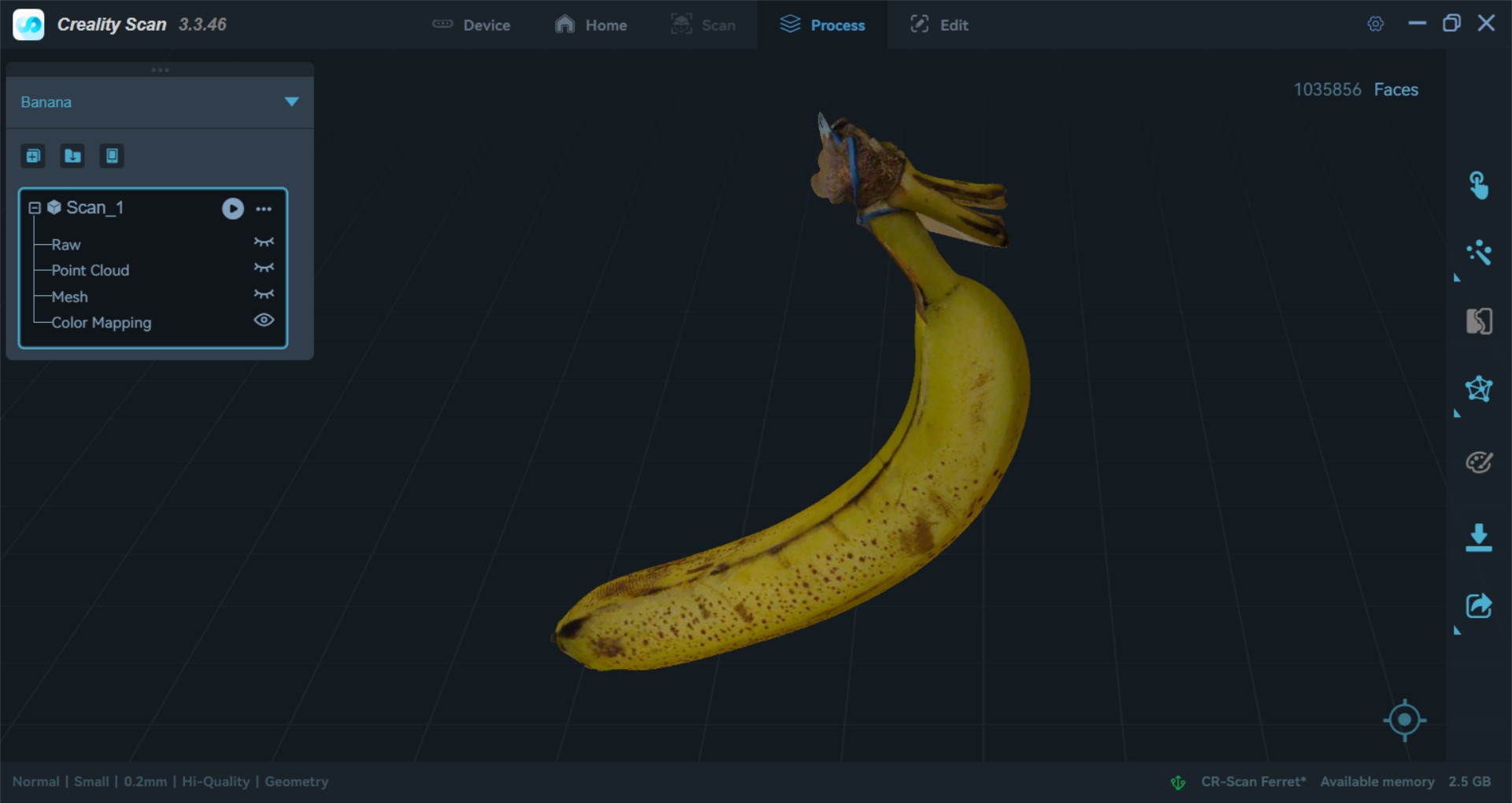Image resolution: width=1512 pixels, height=803 pixels.
Task: Open Scan_1 more options menu
Action: point(264,209)
